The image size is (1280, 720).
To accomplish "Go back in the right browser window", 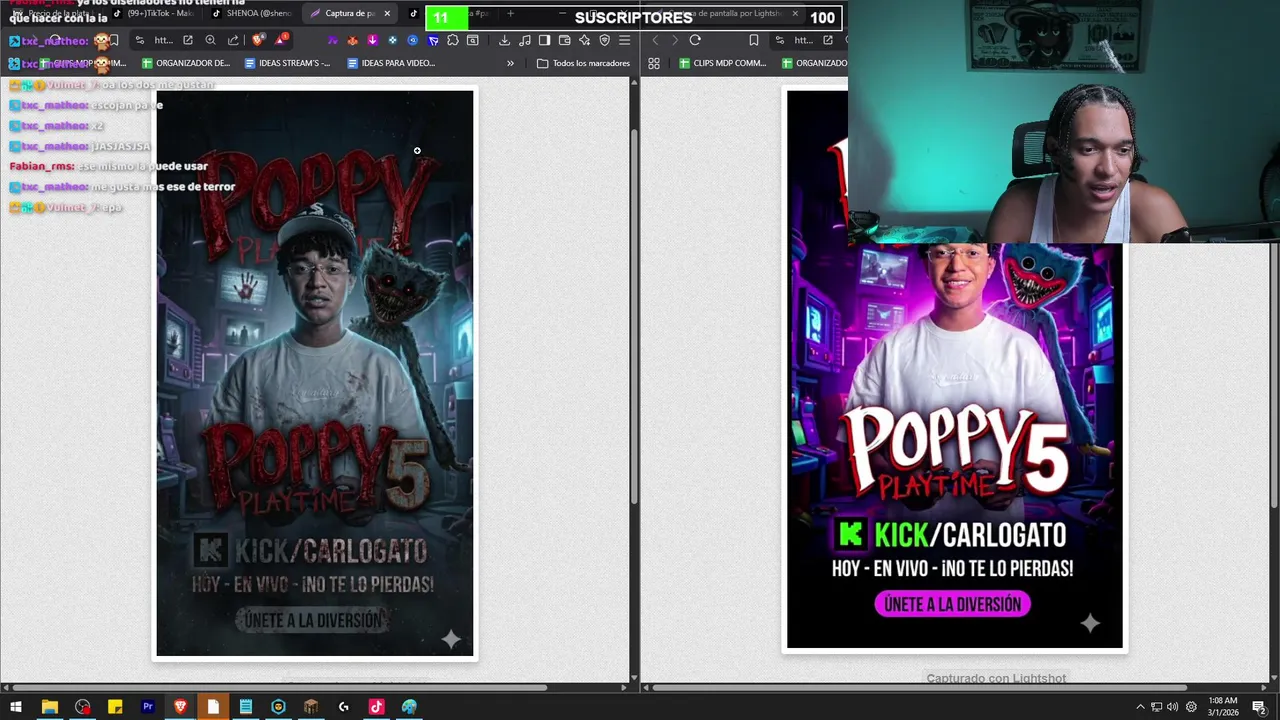I will pyautogui.click(x=655, y=40).
